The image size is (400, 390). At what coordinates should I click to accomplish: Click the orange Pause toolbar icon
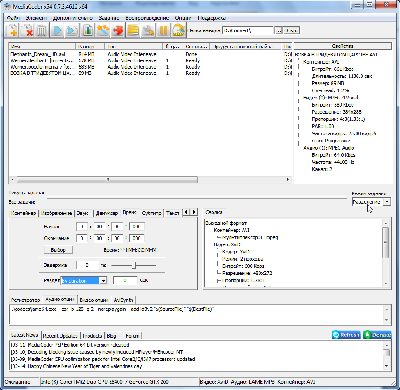[163, 31]
